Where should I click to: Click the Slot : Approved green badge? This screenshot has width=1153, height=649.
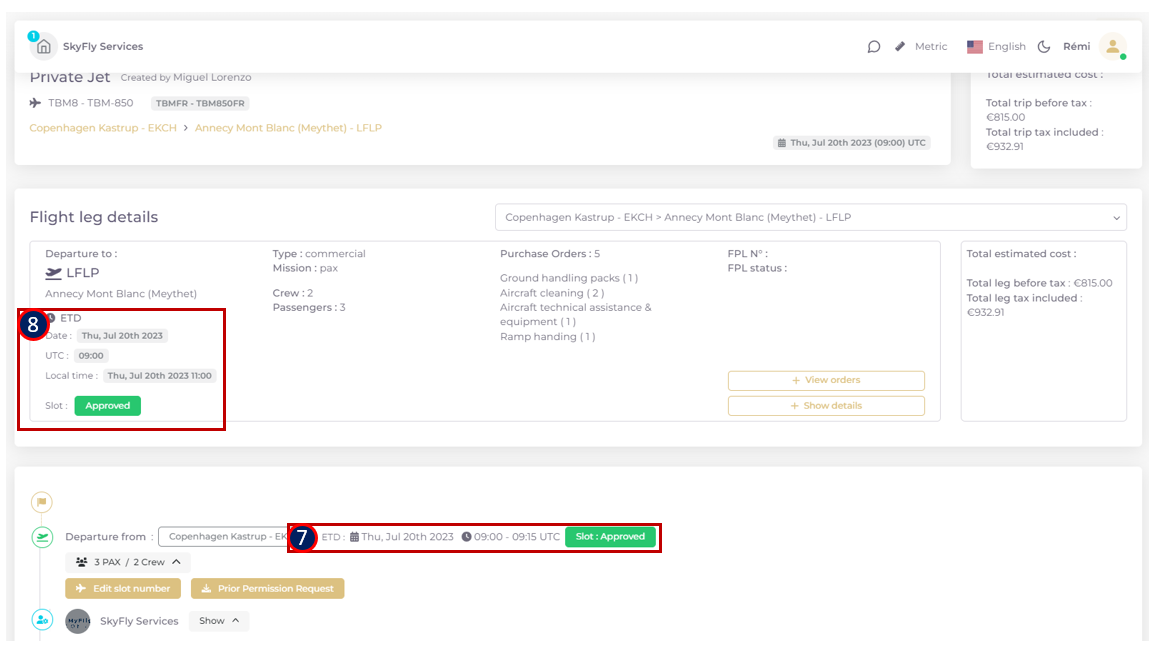pos(610,537)
